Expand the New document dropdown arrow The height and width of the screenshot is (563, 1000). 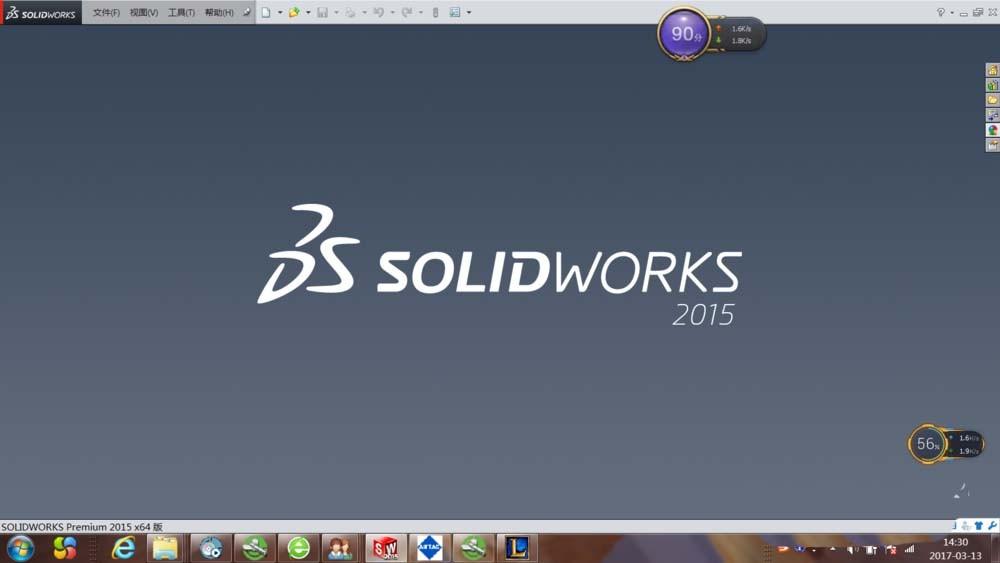coord(280,12)
